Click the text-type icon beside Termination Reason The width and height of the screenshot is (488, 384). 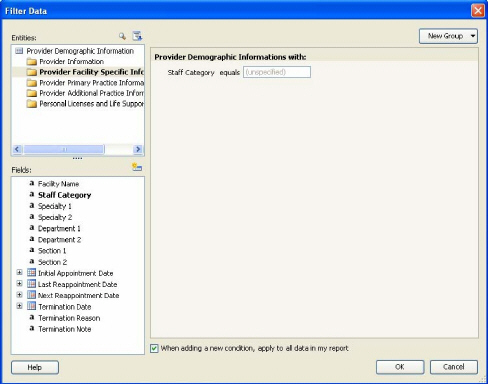tap(32, 317)
